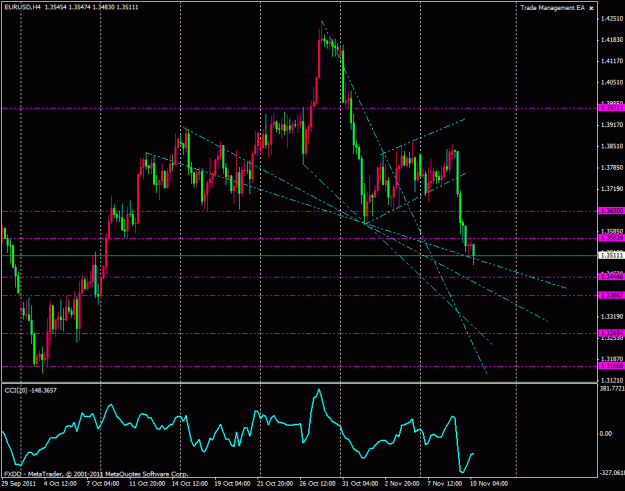Image resolution: width=625 pixels, height=491 pixels.
Task: Click the CCI scale zero level 0.00
Action: point(606,434)
